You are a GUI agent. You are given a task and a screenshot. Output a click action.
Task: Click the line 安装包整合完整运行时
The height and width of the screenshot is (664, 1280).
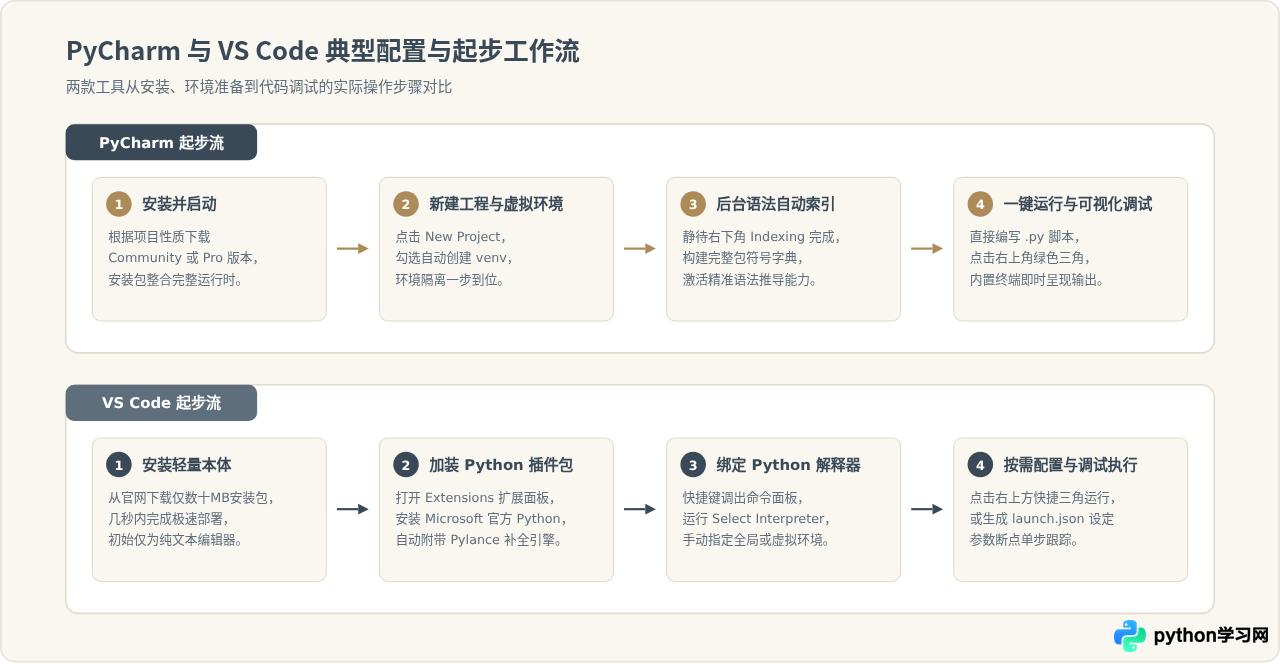click(x=176, y=279)
